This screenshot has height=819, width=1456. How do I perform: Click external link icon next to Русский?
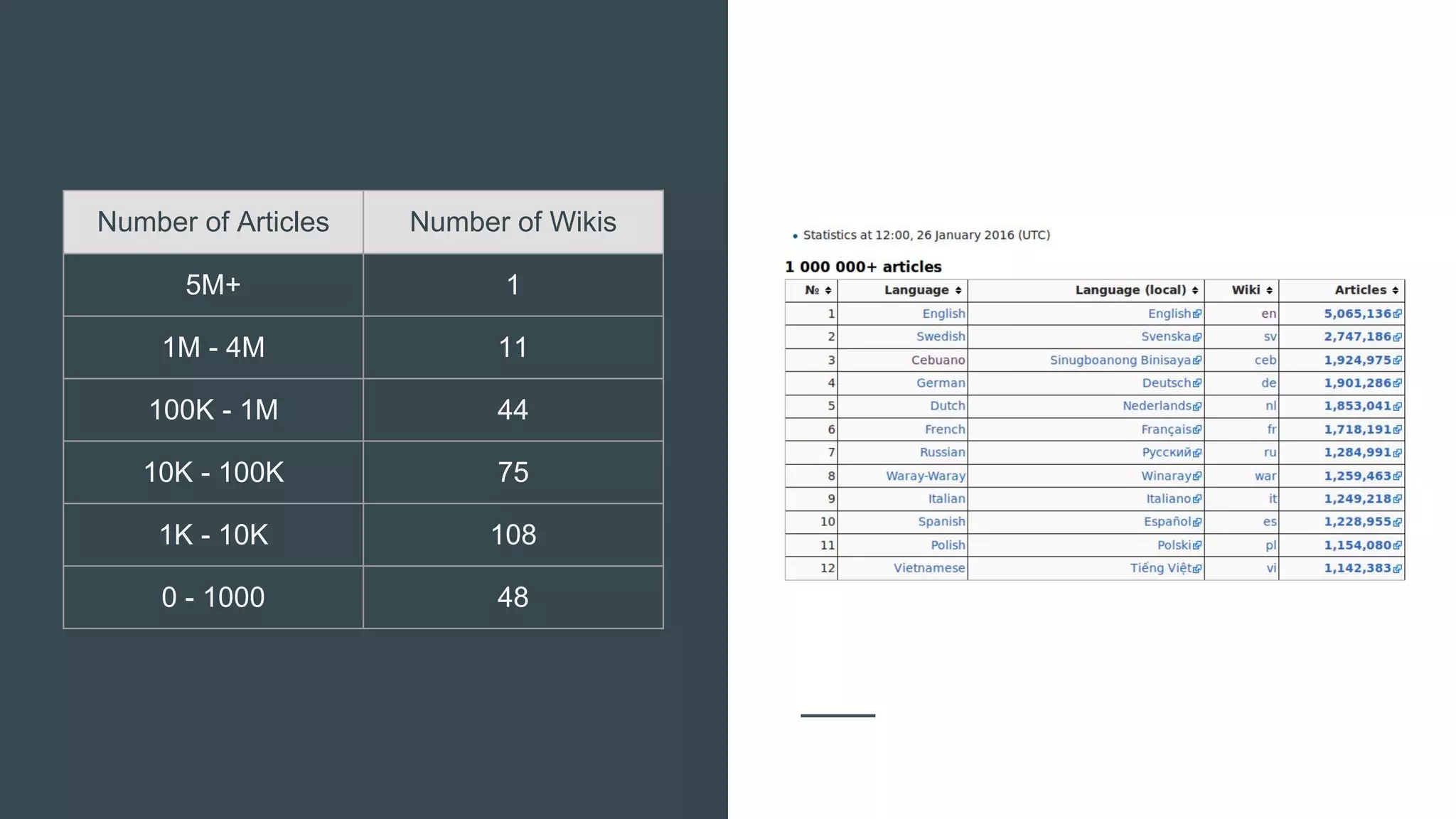[1198, 454]
